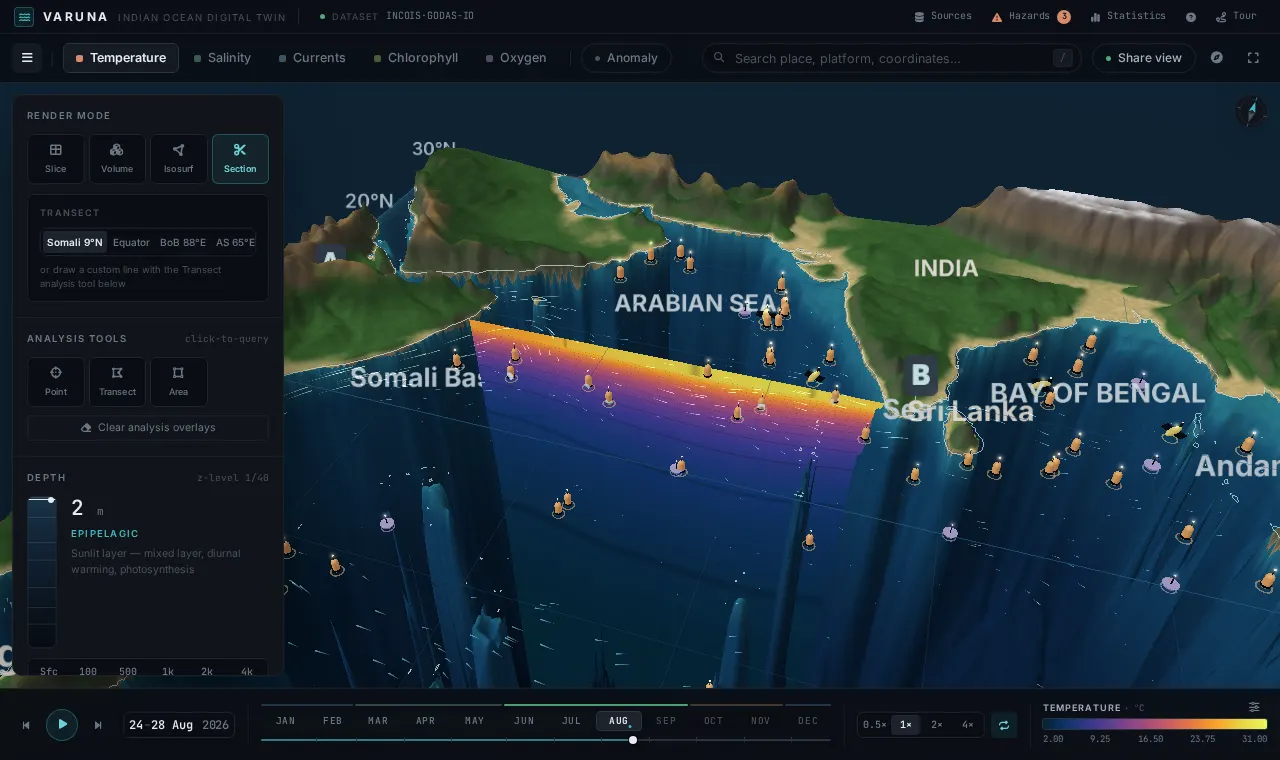Viewport: 1280px width, 760px height.
Task: Switch to the Chlorophyll variable
Action: 416,58
